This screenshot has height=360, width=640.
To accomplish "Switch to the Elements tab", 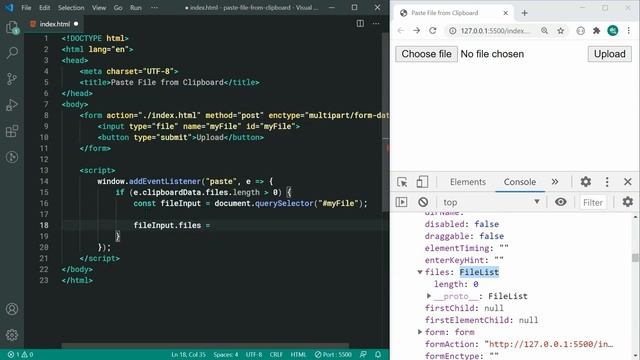I will (468, 182).
